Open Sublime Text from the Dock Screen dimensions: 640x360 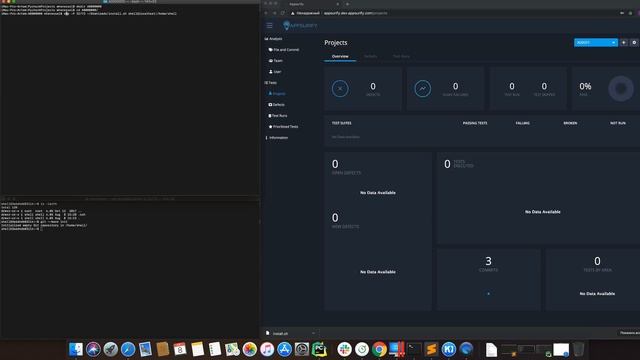(x=431, y=349)
